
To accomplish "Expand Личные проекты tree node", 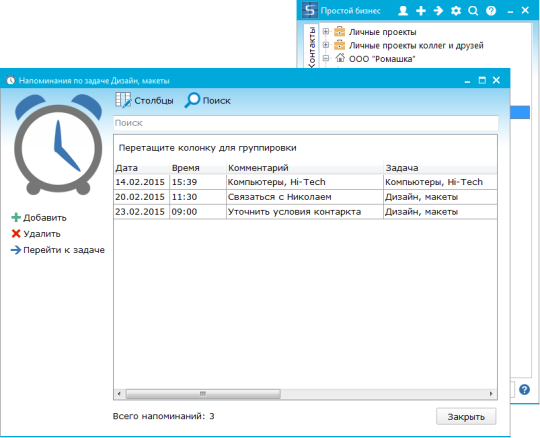I will [x=325, y=31].
